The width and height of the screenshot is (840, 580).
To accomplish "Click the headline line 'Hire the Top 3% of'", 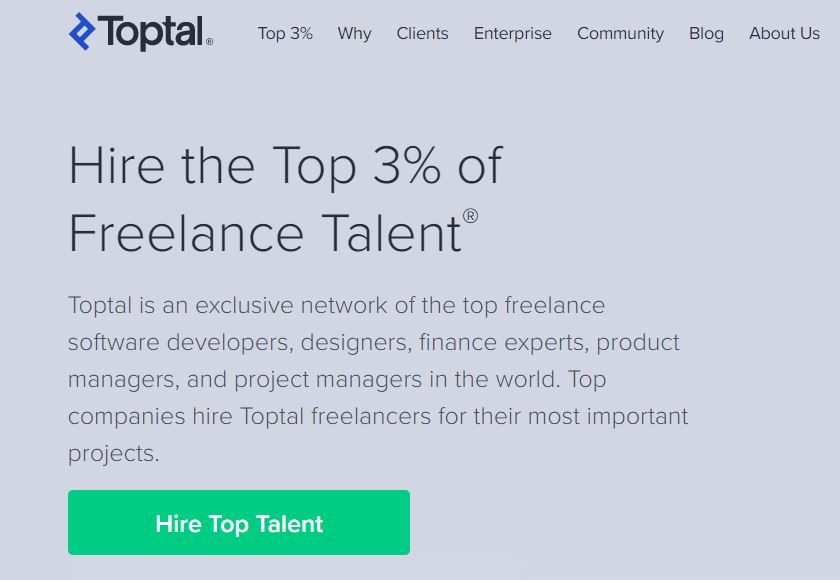I will coord(286,165).
